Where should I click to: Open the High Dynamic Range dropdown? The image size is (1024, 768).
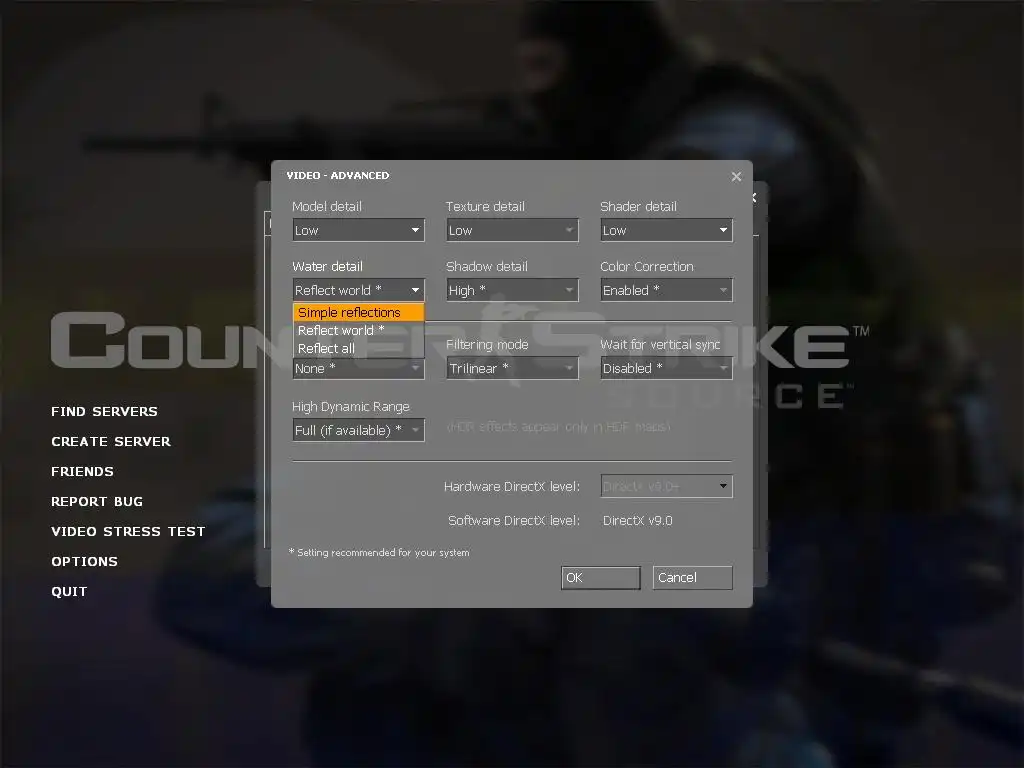pos(358,430)
